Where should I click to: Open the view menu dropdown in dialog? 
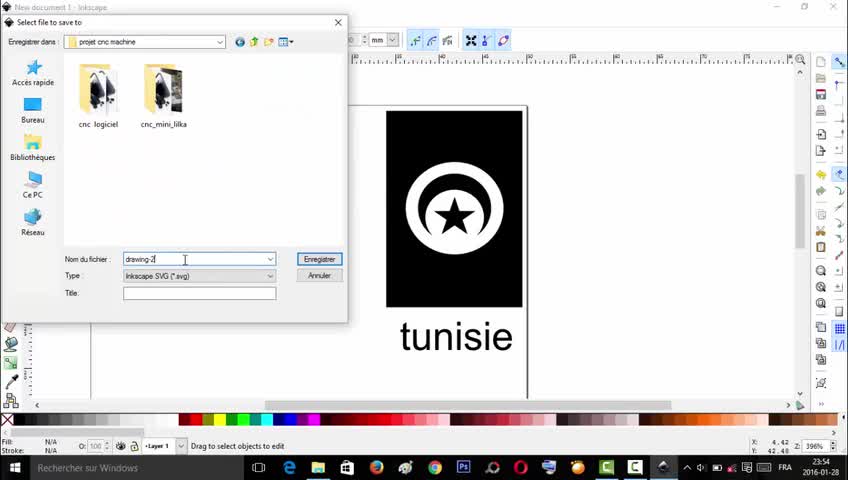click(286, 42)
